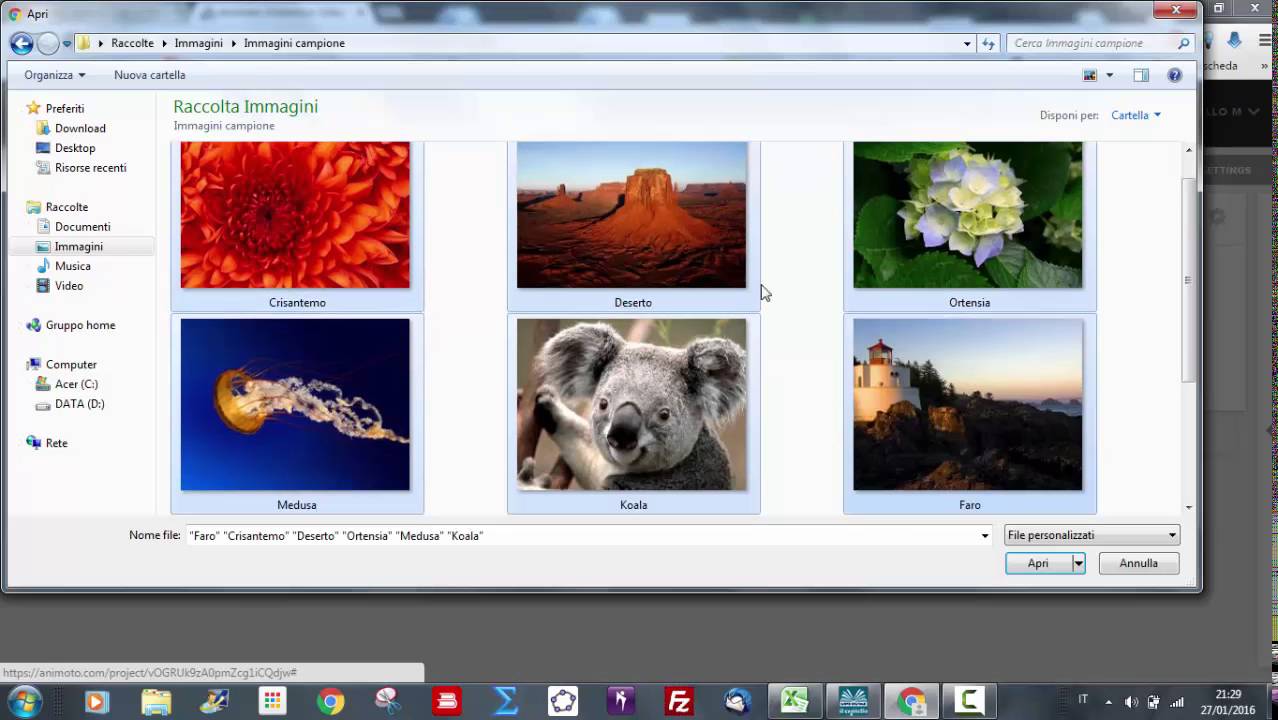Open the Acer (C:) drive
1278x720 pixels.
pyautogui.click(x=76, y=384)
